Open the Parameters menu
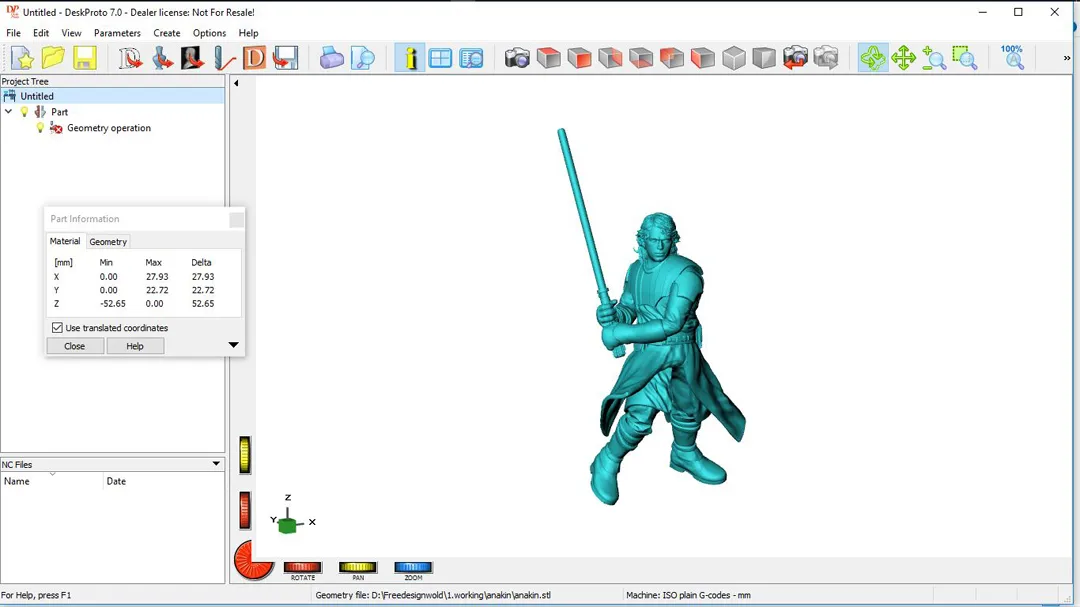Screen dimensions: 1080x607 [x=117, y=33]
